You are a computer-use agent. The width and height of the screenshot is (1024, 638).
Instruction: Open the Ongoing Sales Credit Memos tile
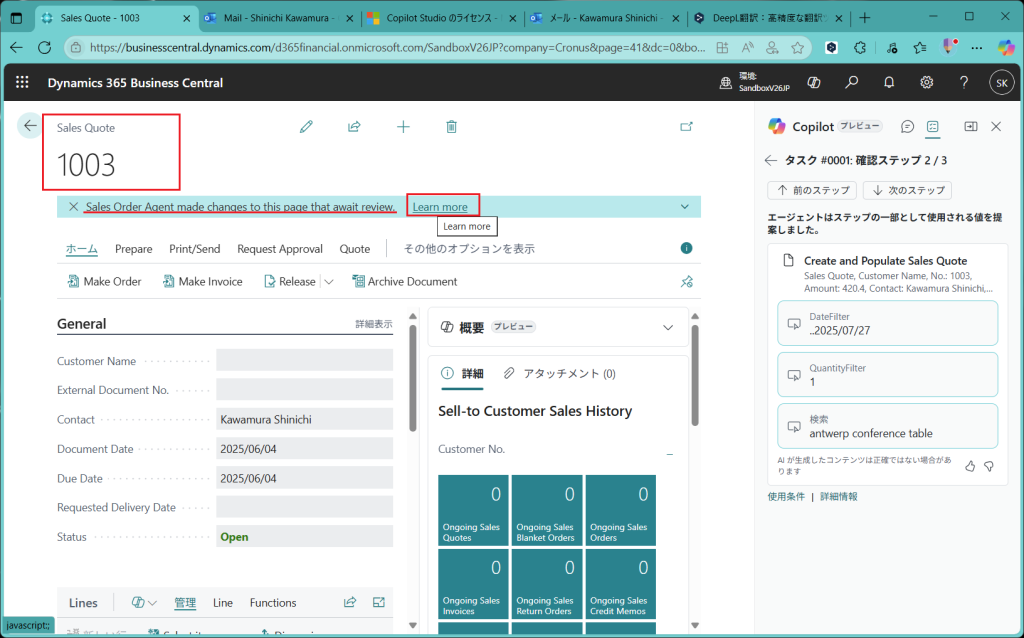click(620, 584)
